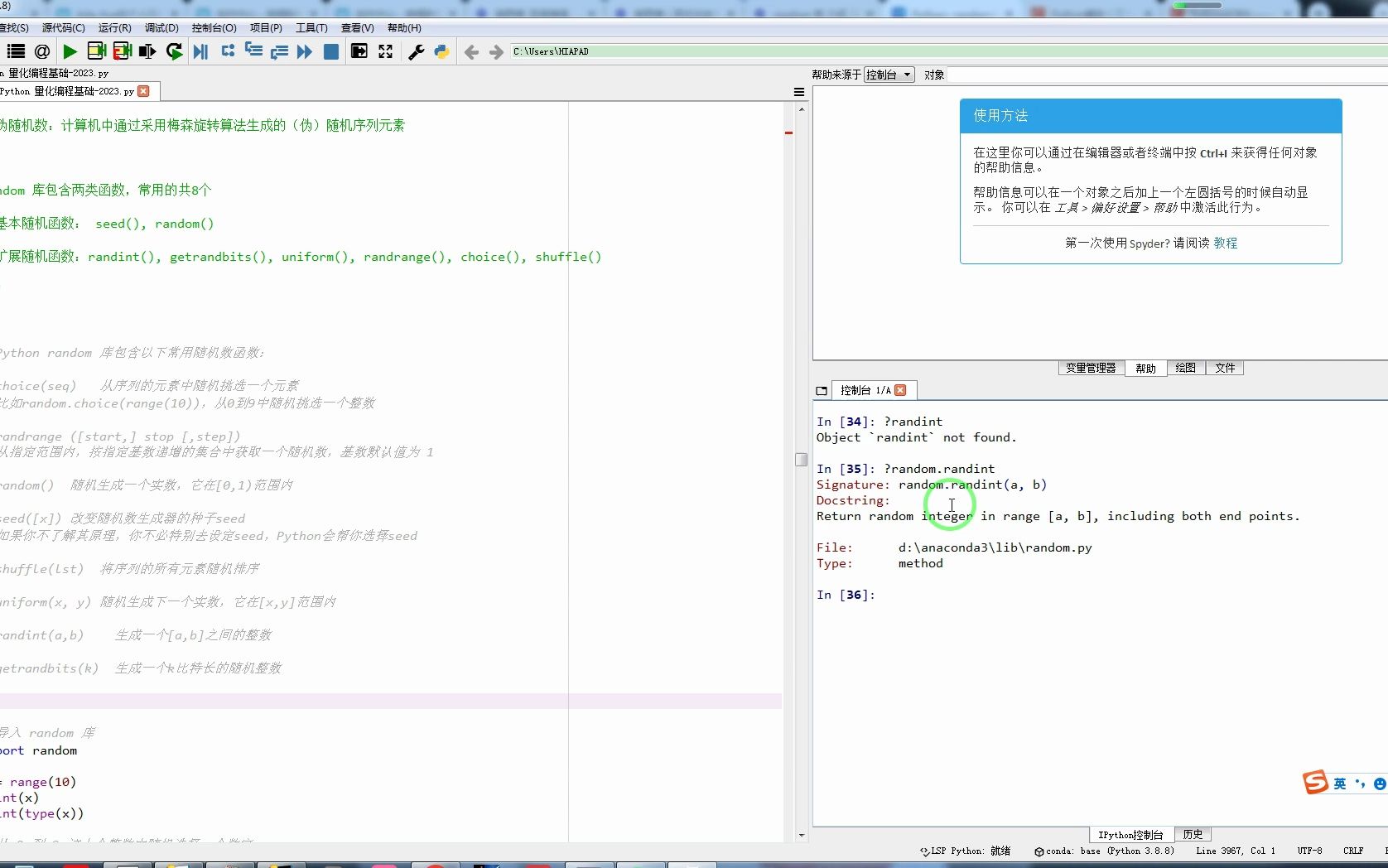This screenshot has width=1388, height=868.
Task: Switch to the 绘图 tab
Action: click(x=1185, y=368)
